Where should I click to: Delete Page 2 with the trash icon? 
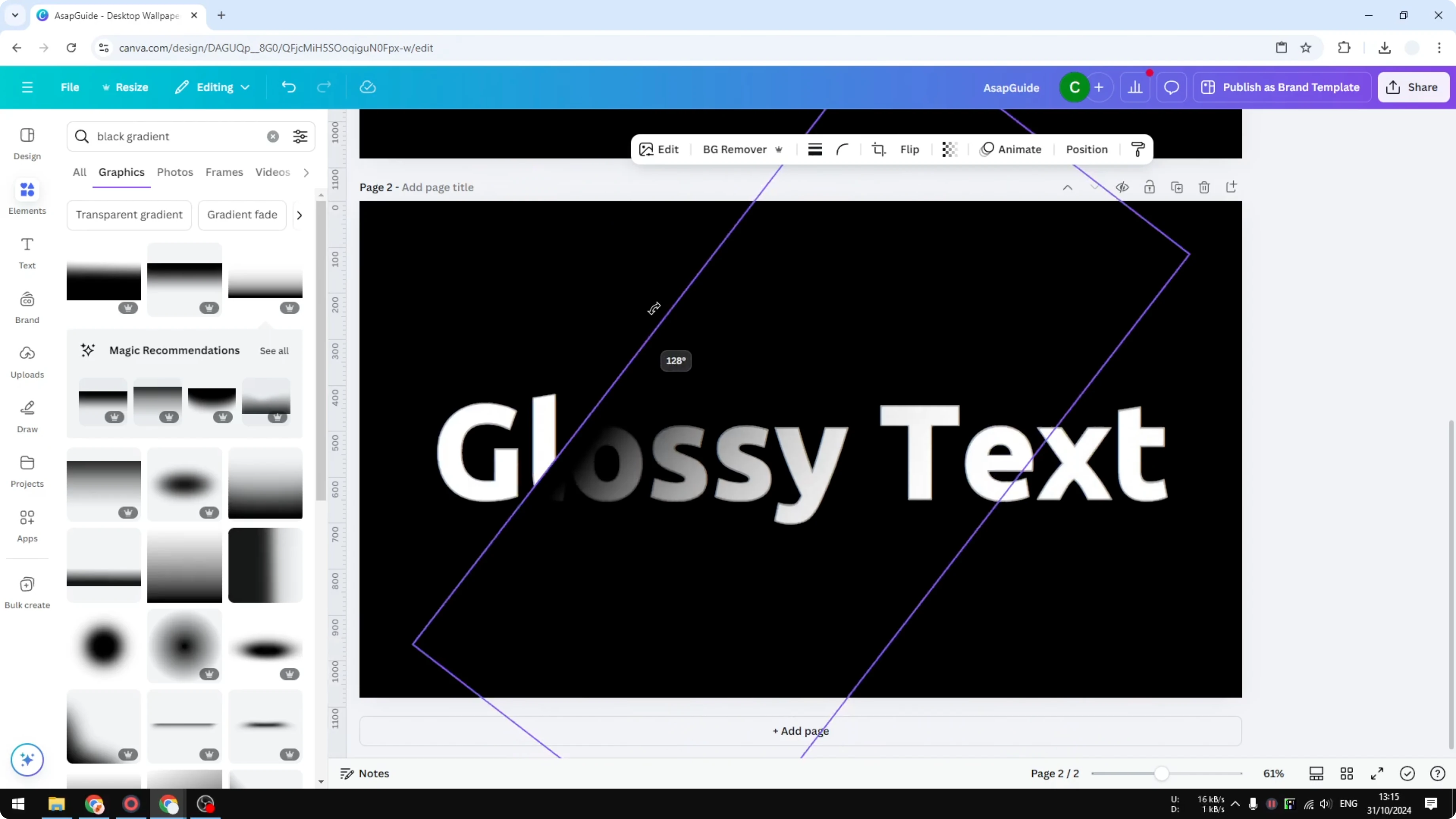coord(1204,187)
